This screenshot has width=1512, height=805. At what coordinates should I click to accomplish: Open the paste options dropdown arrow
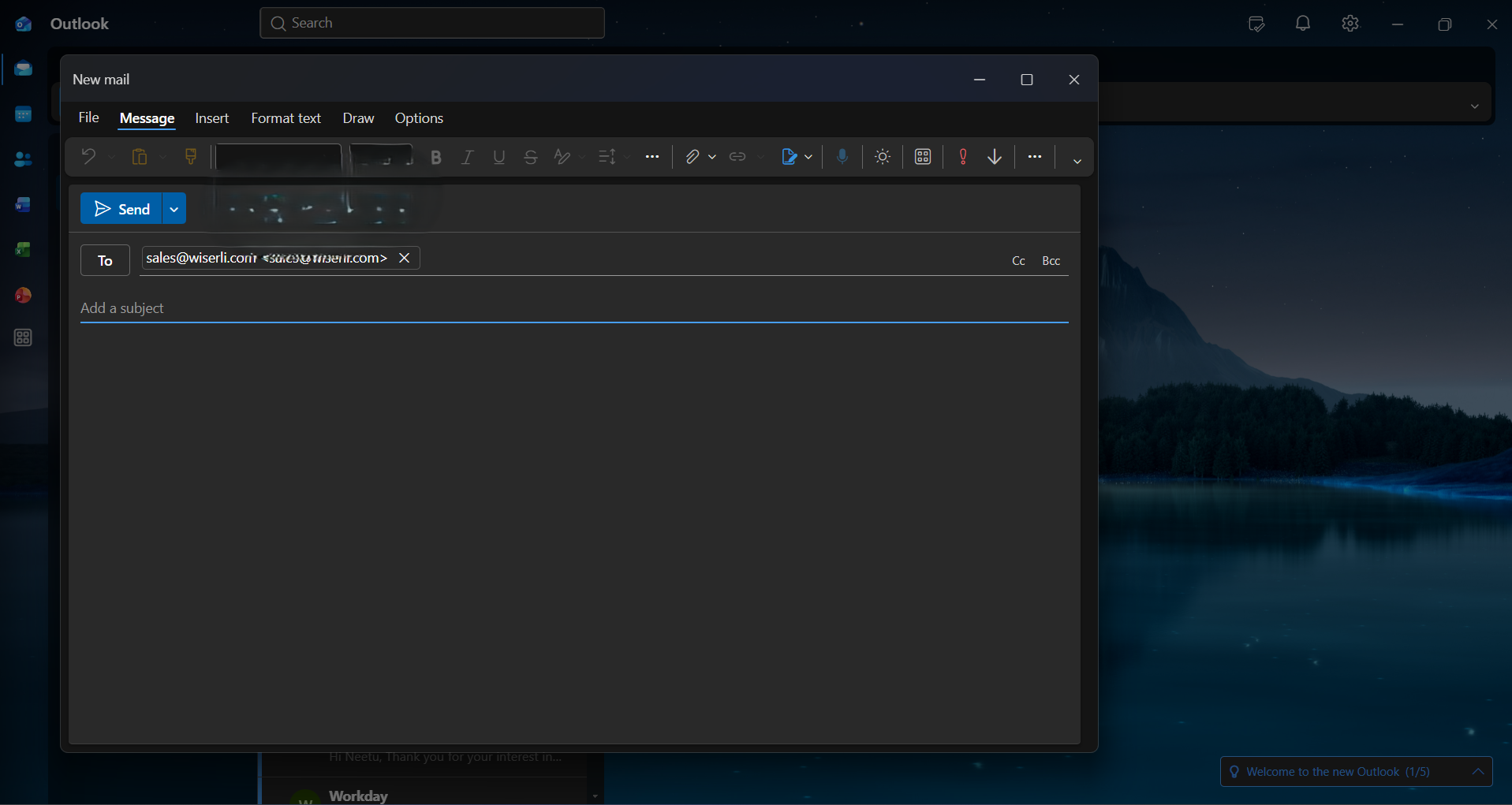coord(162,157)
